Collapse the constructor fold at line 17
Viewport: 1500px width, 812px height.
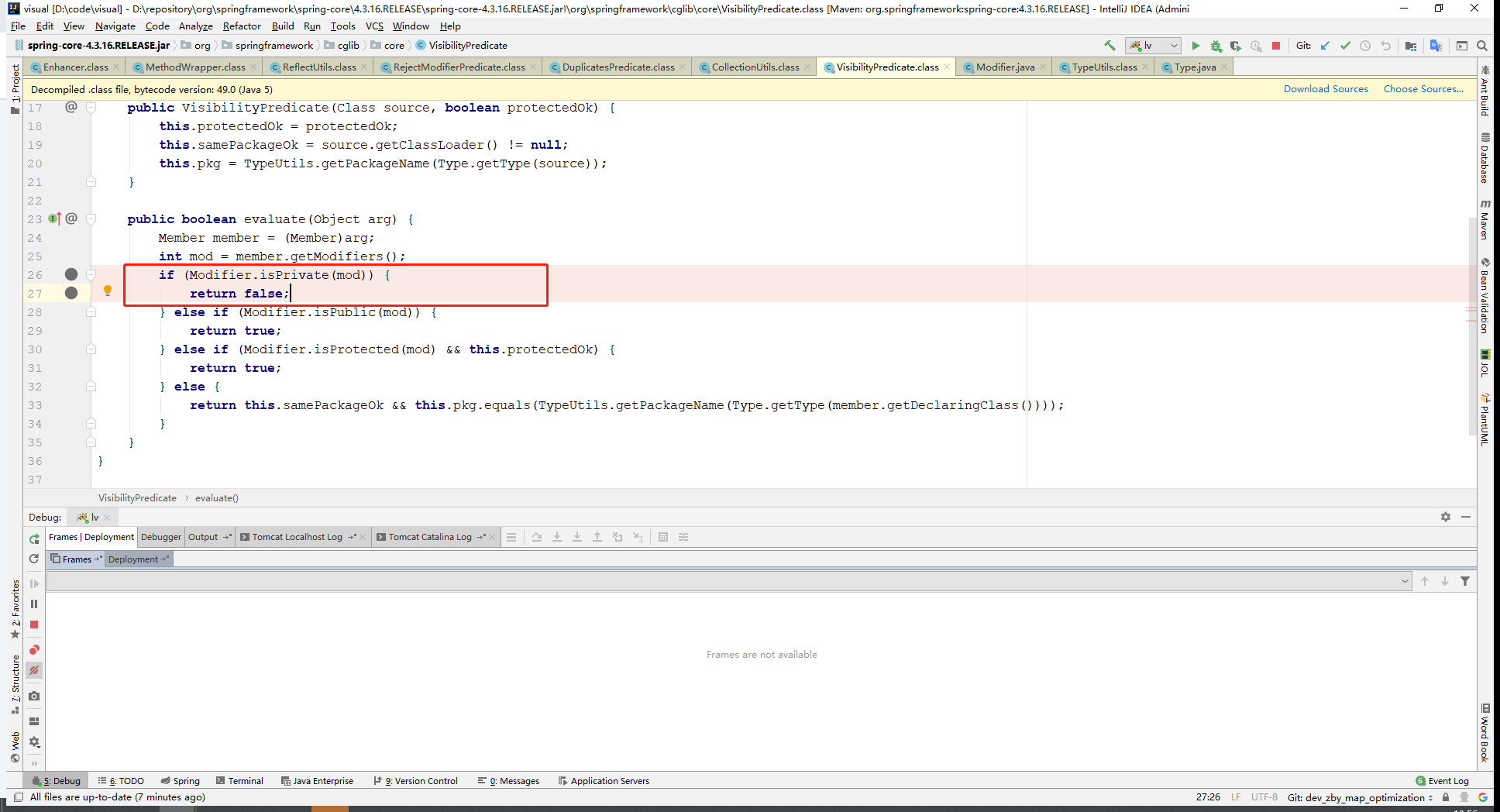[x=91, y=108]
